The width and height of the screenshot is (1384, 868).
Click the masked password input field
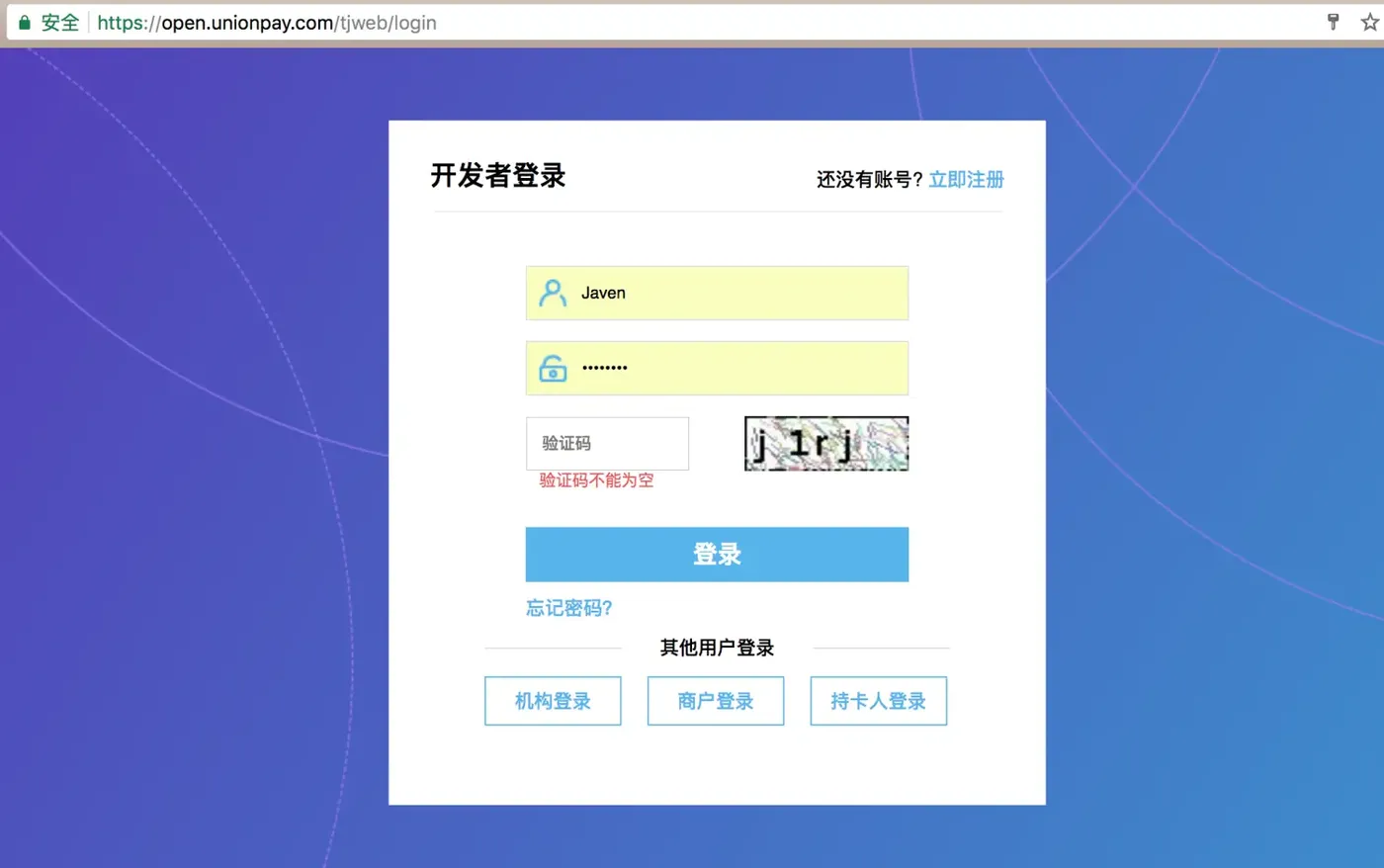point(717,368)
